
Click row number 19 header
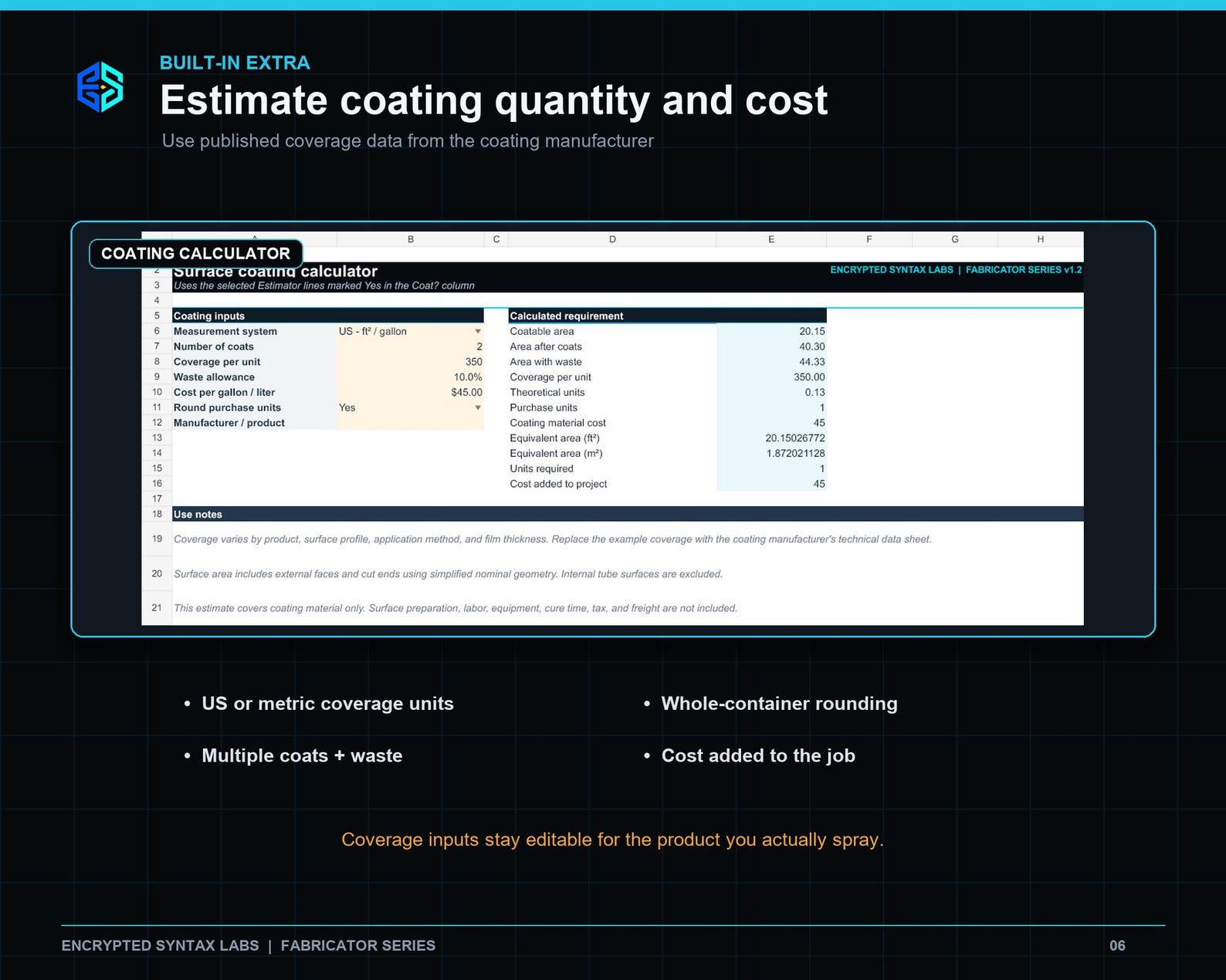[x=157, y=539]
